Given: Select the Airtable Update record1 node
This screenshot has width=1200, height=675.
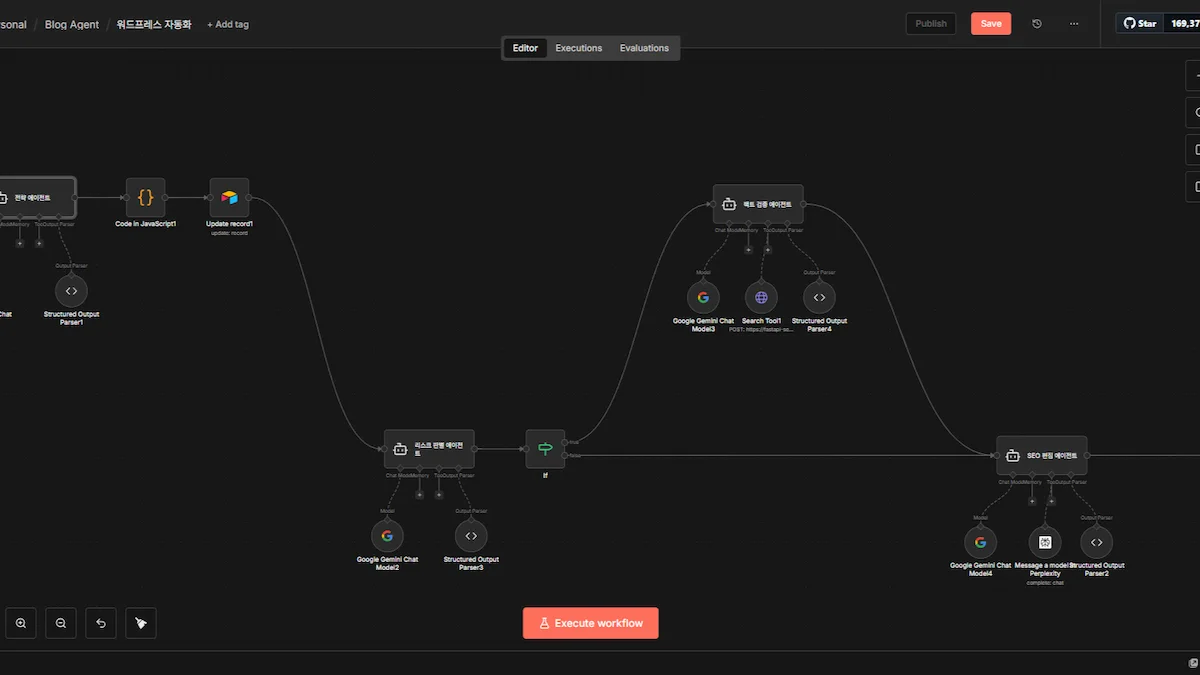Looking at the screenshot, I should tap(229, 198).
